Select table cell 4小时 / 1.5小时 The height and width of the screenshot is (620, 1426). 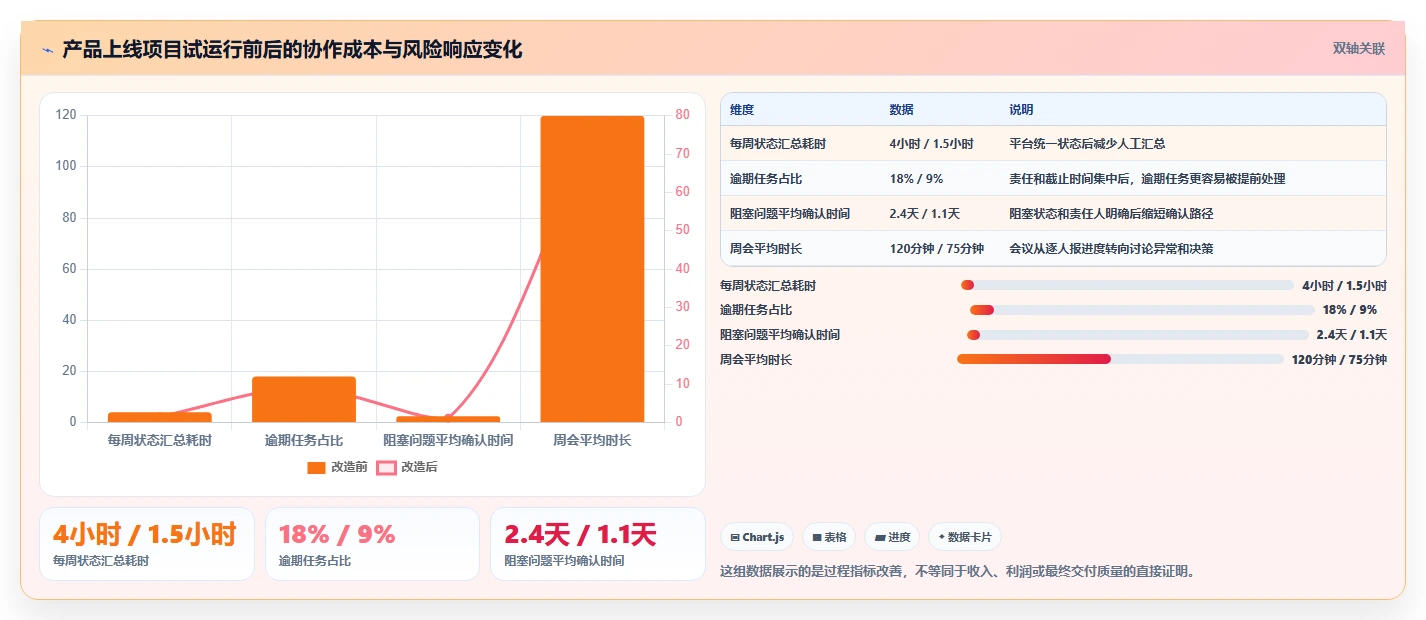(931, 144)
